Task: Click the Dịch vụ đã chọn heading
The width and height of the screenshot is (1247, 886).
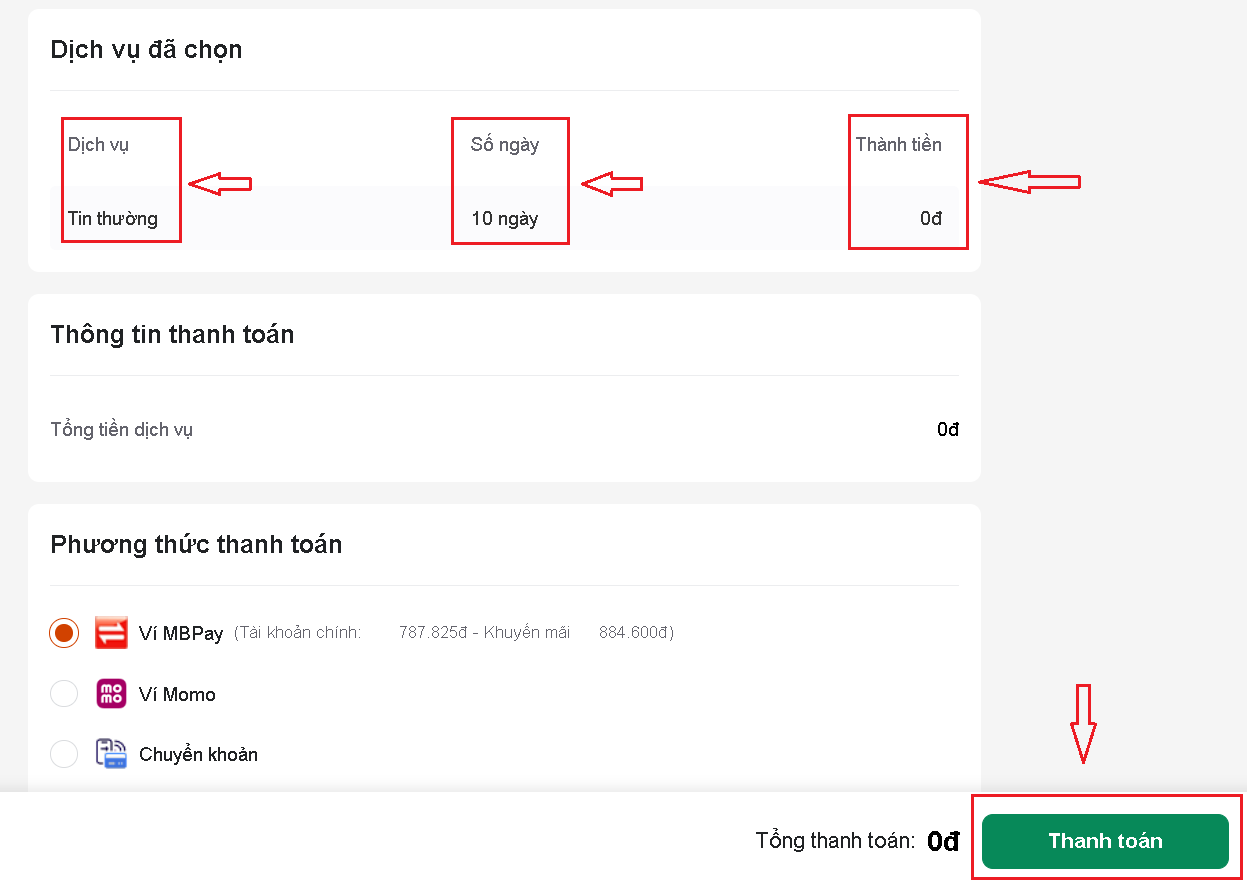Action: point(146,49)
